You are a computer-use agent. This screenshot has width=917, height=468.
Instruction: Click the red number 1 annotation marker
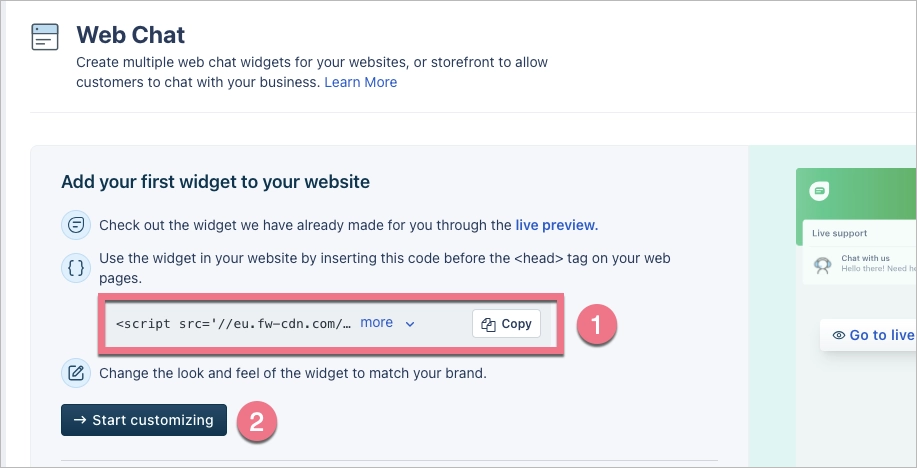598,324
